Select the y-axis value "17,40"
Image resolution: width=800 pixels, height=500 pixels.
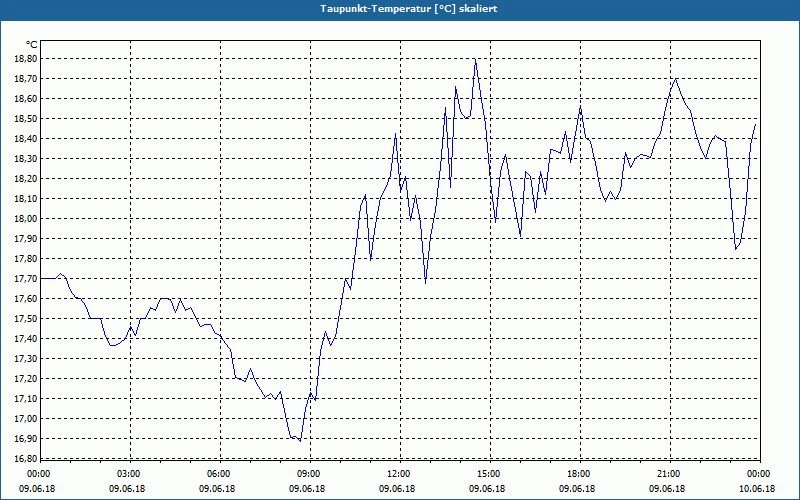coord(26,339)
